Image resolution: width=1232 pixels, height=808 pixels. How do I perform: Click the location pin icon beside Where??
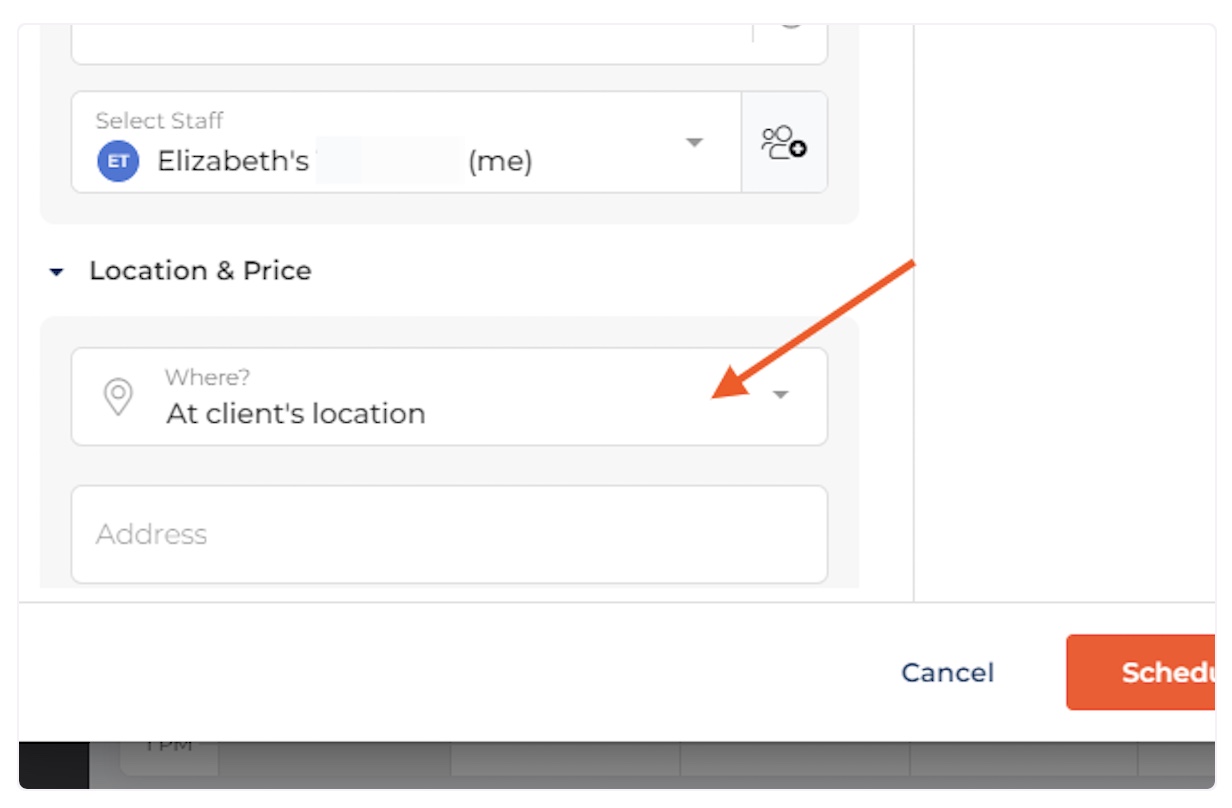point(118,396)
